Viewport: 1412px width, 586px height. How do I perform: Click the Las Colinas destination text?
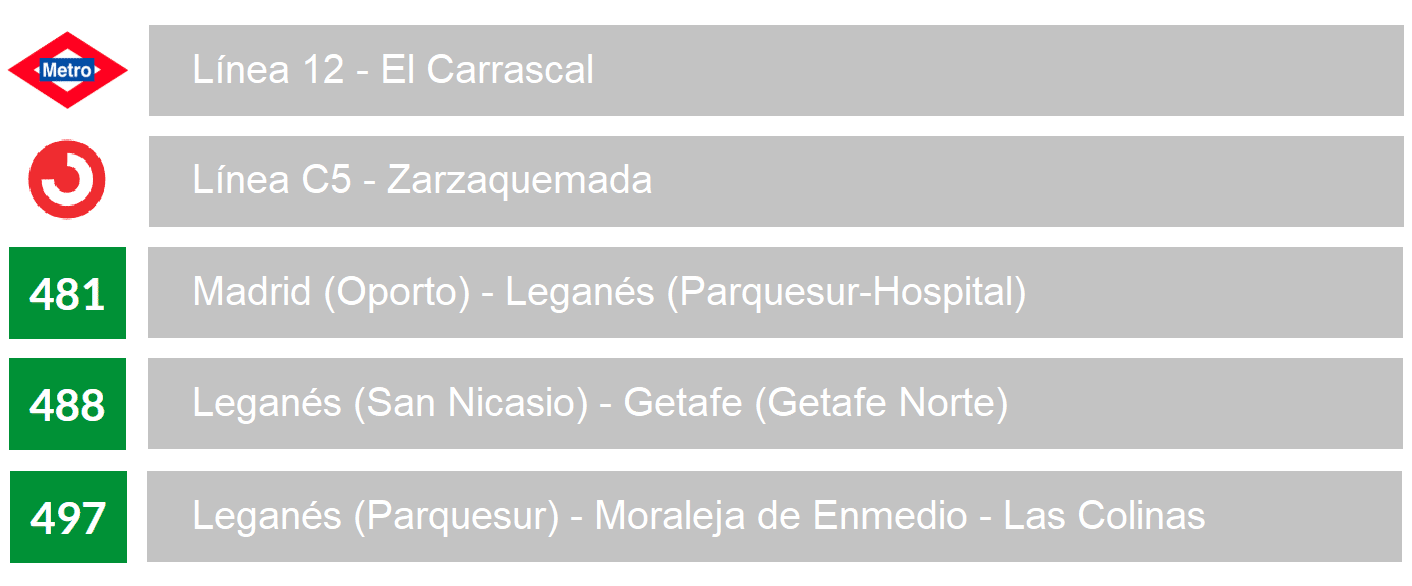click(1104, 516)
